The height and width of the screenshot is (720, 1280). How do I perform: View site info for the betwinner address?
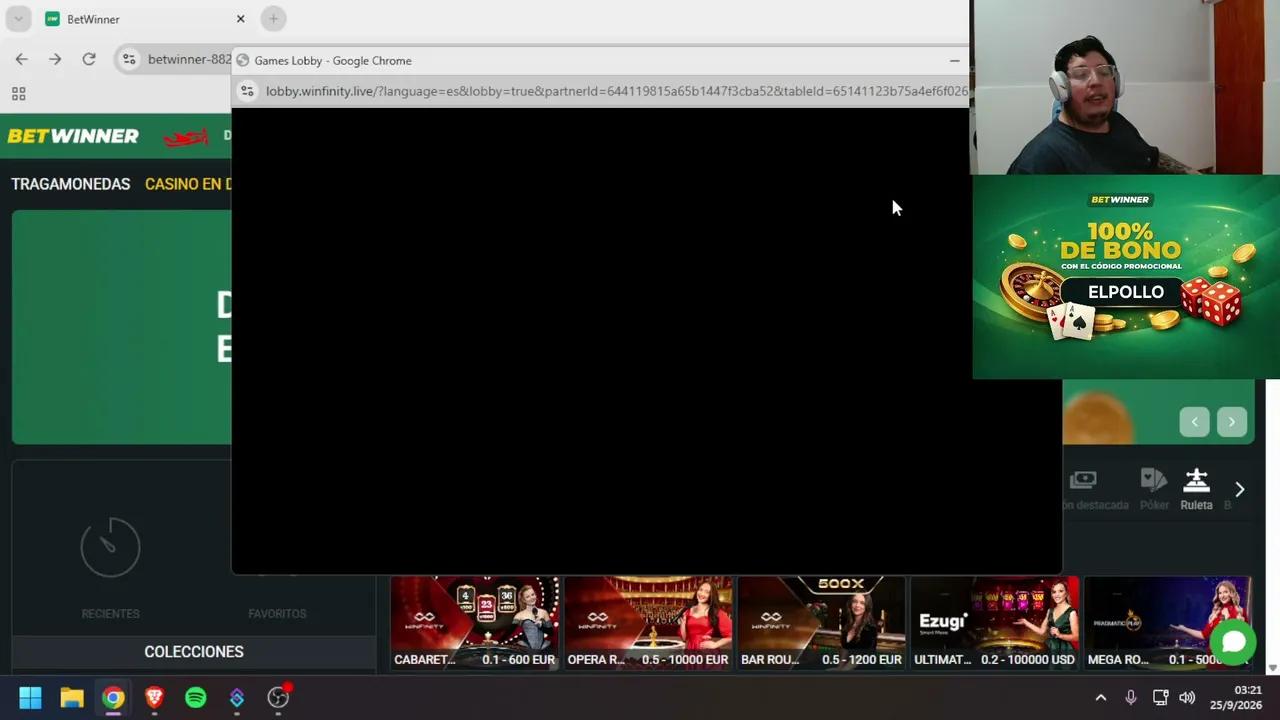point(129,59)
